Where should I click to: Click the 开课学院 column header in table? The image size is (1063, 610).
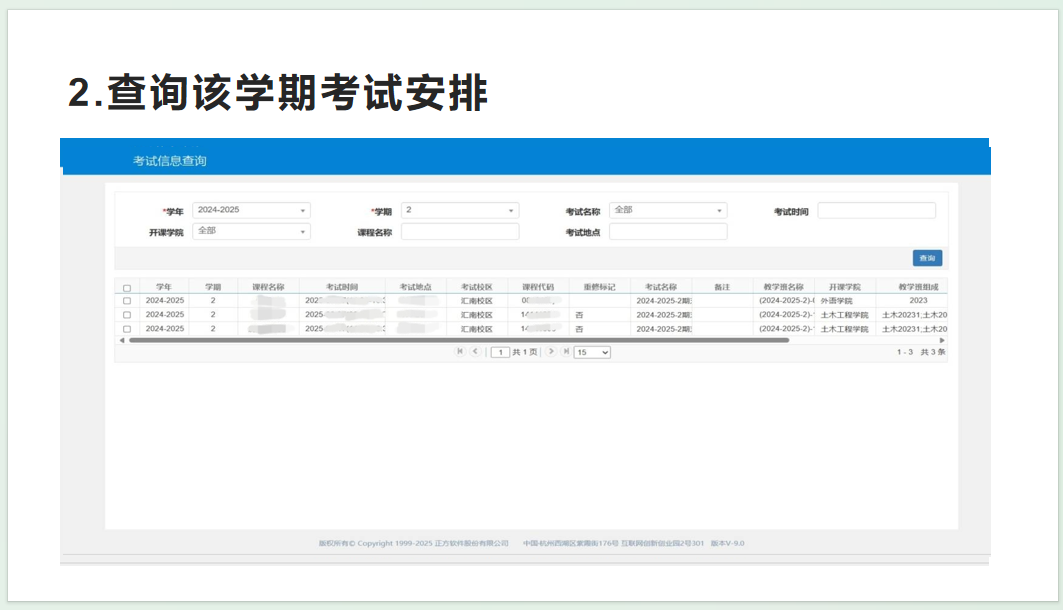(x=845, y=287)
